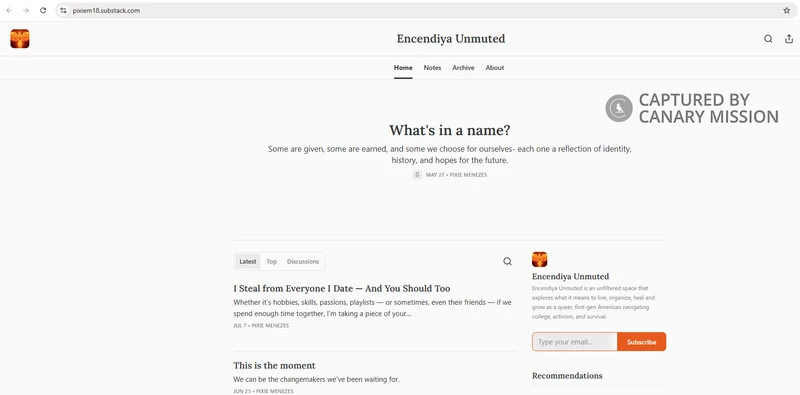
Task: Go to the Archive tab
Action: coord(463,68)
